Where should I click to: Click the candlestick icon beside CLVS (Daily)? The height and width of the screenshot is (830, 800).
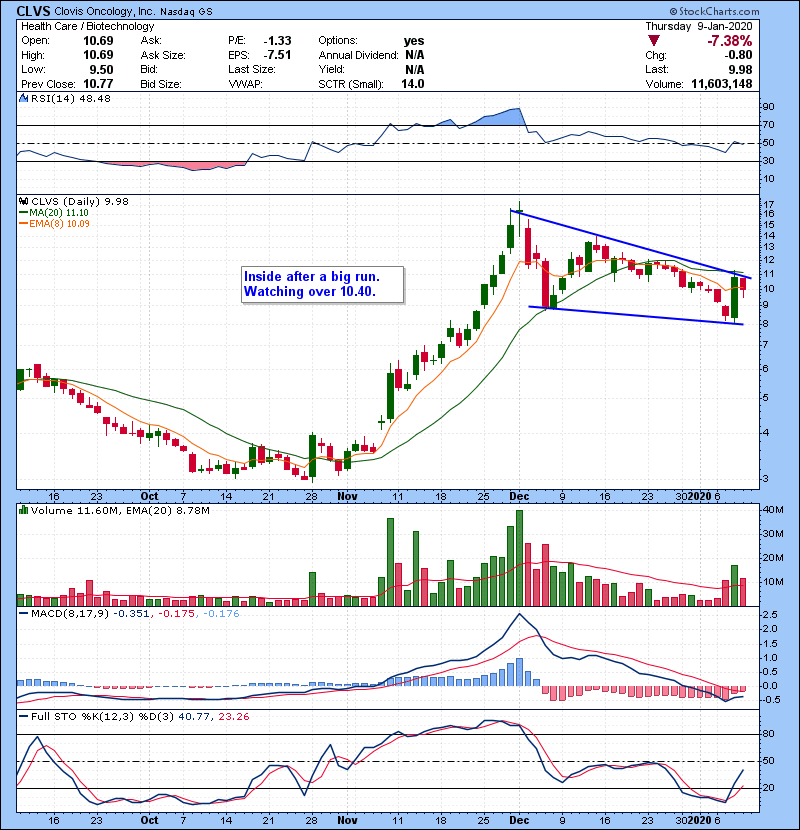pos(23,202)
